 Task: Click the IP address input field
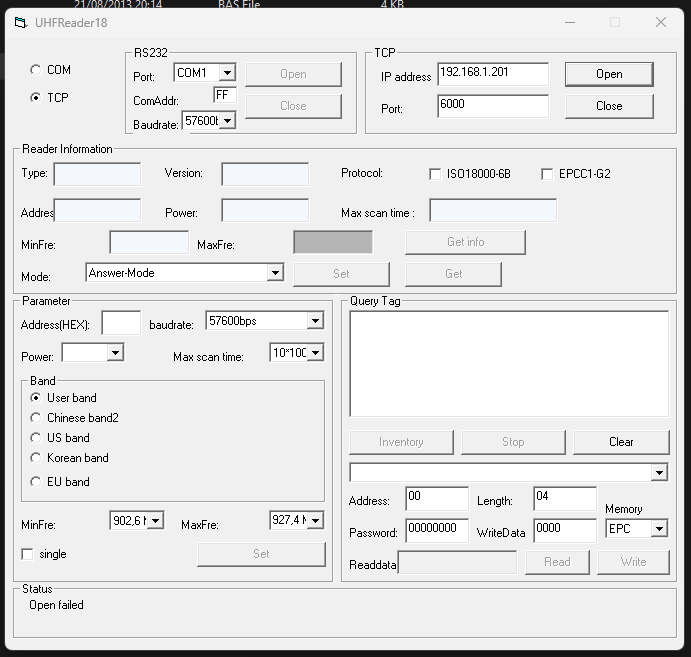tap(492, 75)
